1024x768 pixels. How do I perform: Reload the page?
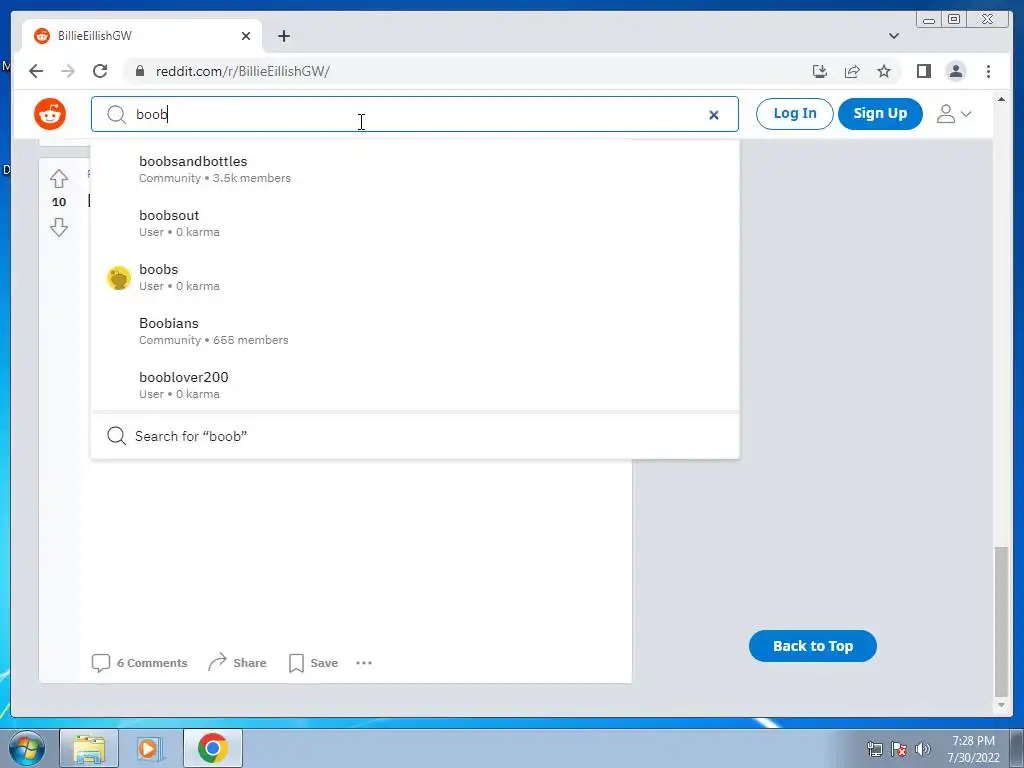(x=100, y=71)
